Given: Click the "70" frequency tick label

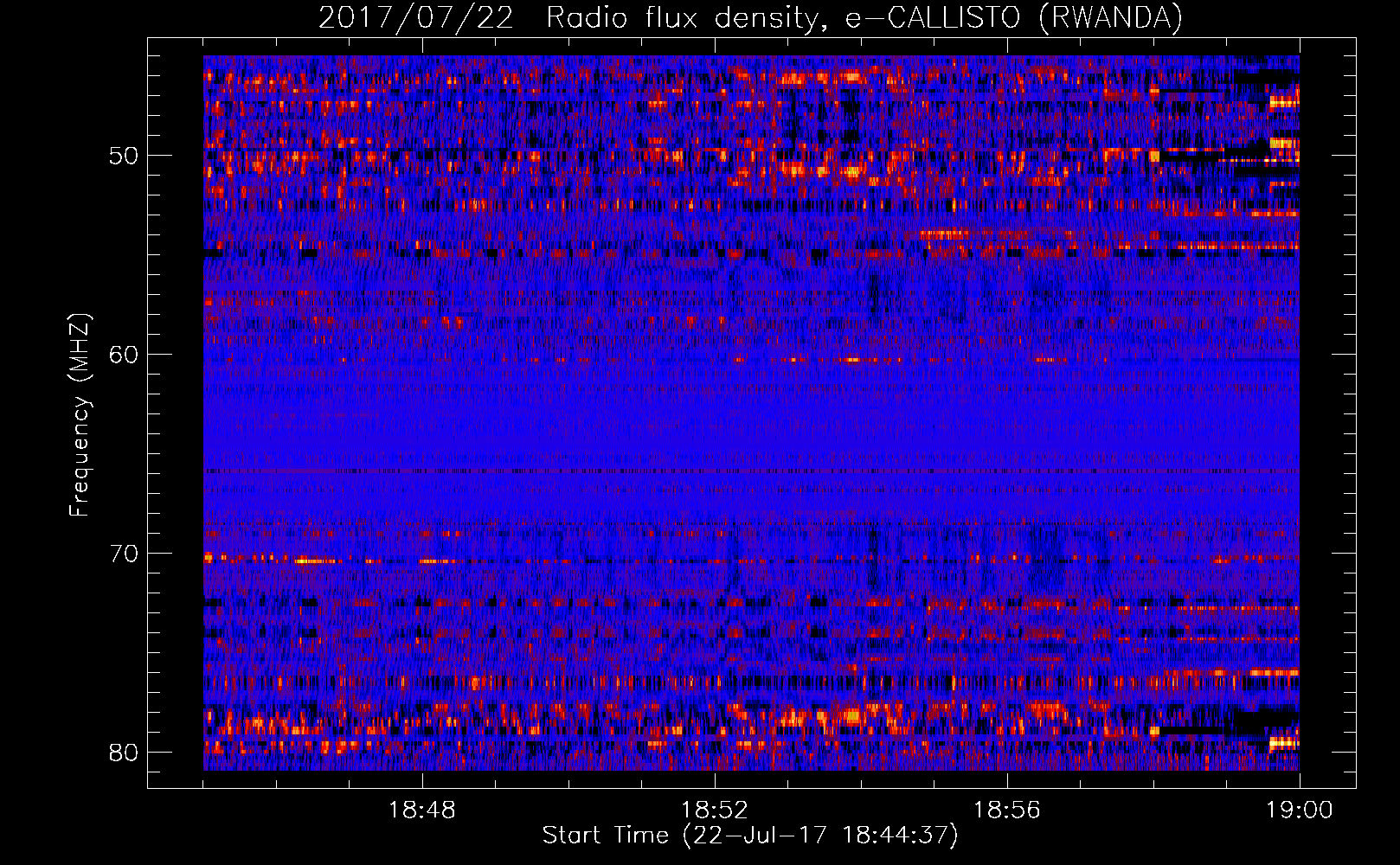Looking at the screenshot, I should 124,554.
